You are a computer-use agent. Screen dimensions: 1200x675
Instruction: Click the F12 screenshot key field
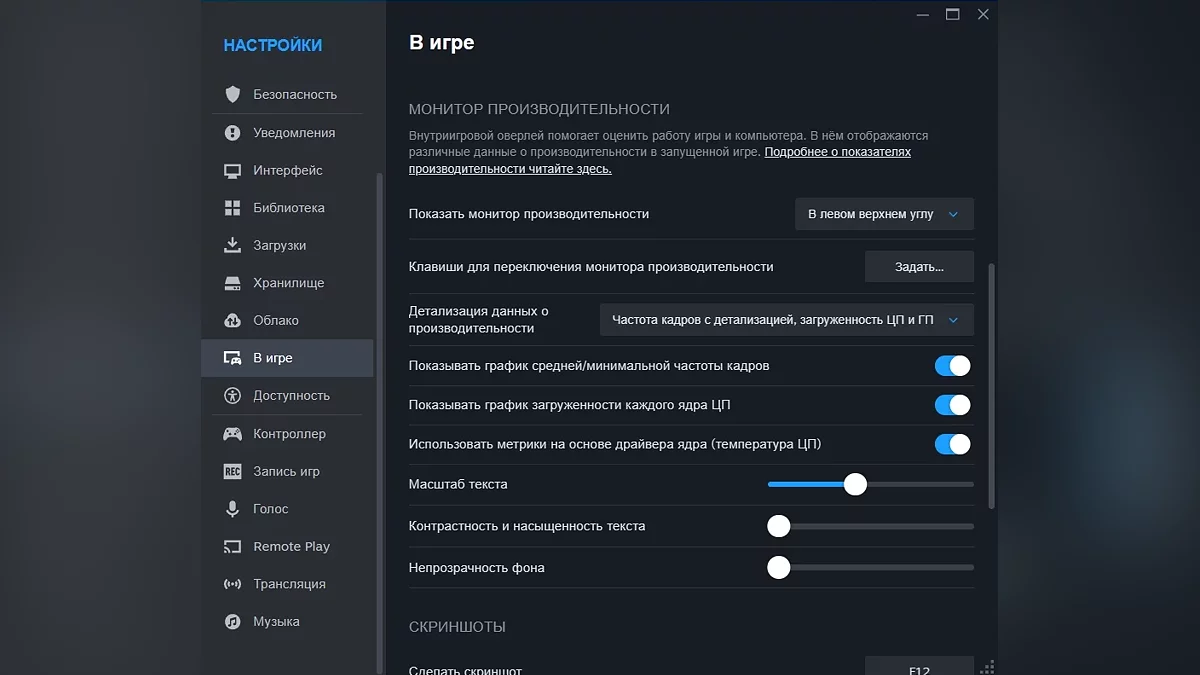pyautogui.click(x=919, y=667)
